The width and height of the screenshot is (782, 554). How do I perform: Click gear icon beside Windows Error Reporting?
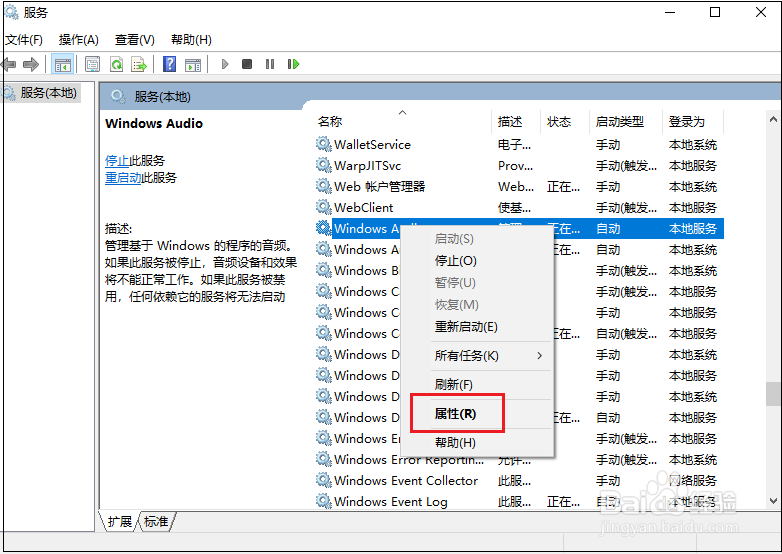coord(324,459)
